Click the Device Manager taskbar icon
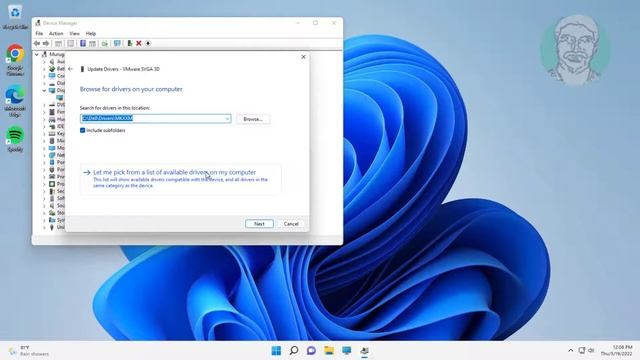This screenshot has height=360, width=640. 364,351
